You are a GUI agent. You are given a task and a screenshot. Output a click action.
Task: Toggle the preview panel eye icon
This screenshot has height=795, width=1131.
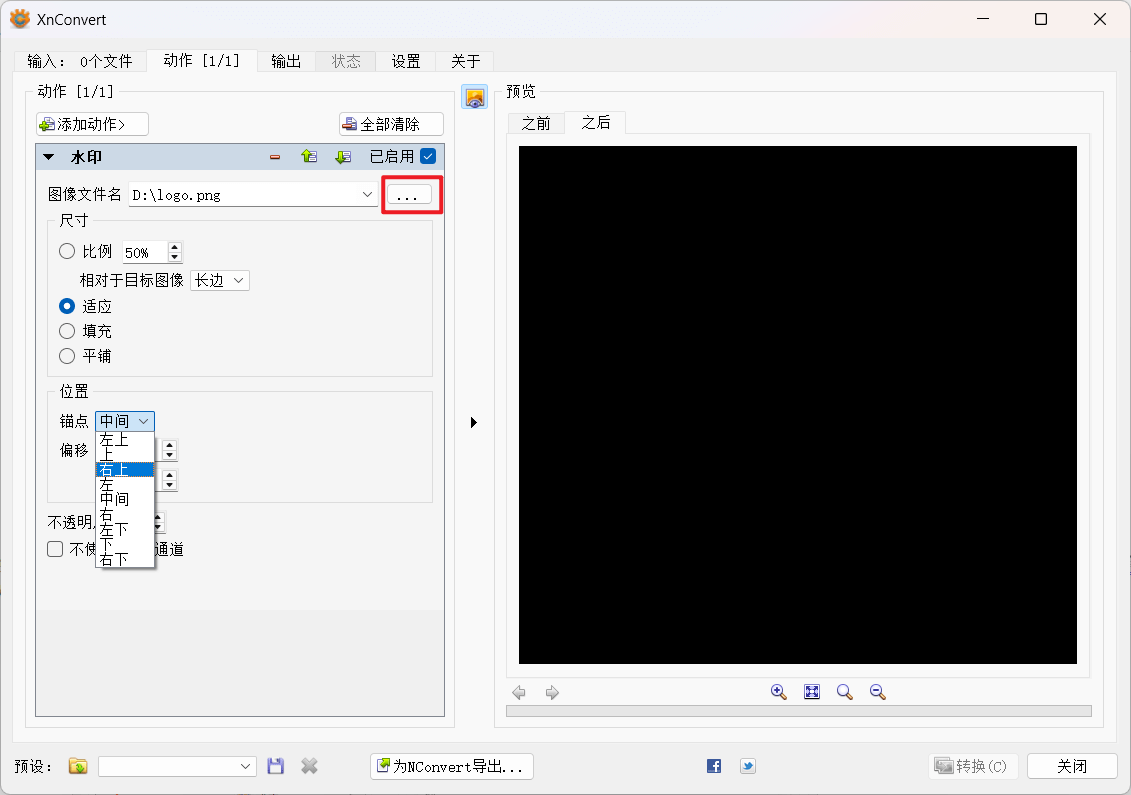475,97
